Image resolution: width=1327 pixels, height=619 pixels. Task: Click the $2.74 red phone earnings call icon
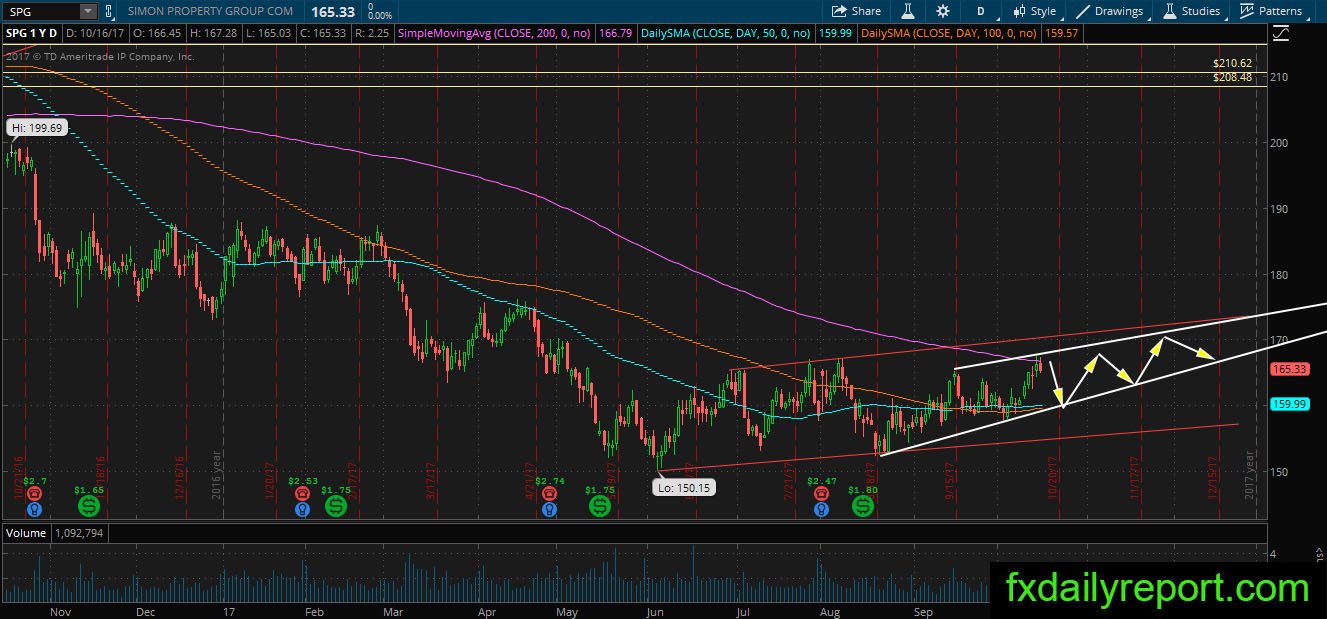click(x=548, y=494)
